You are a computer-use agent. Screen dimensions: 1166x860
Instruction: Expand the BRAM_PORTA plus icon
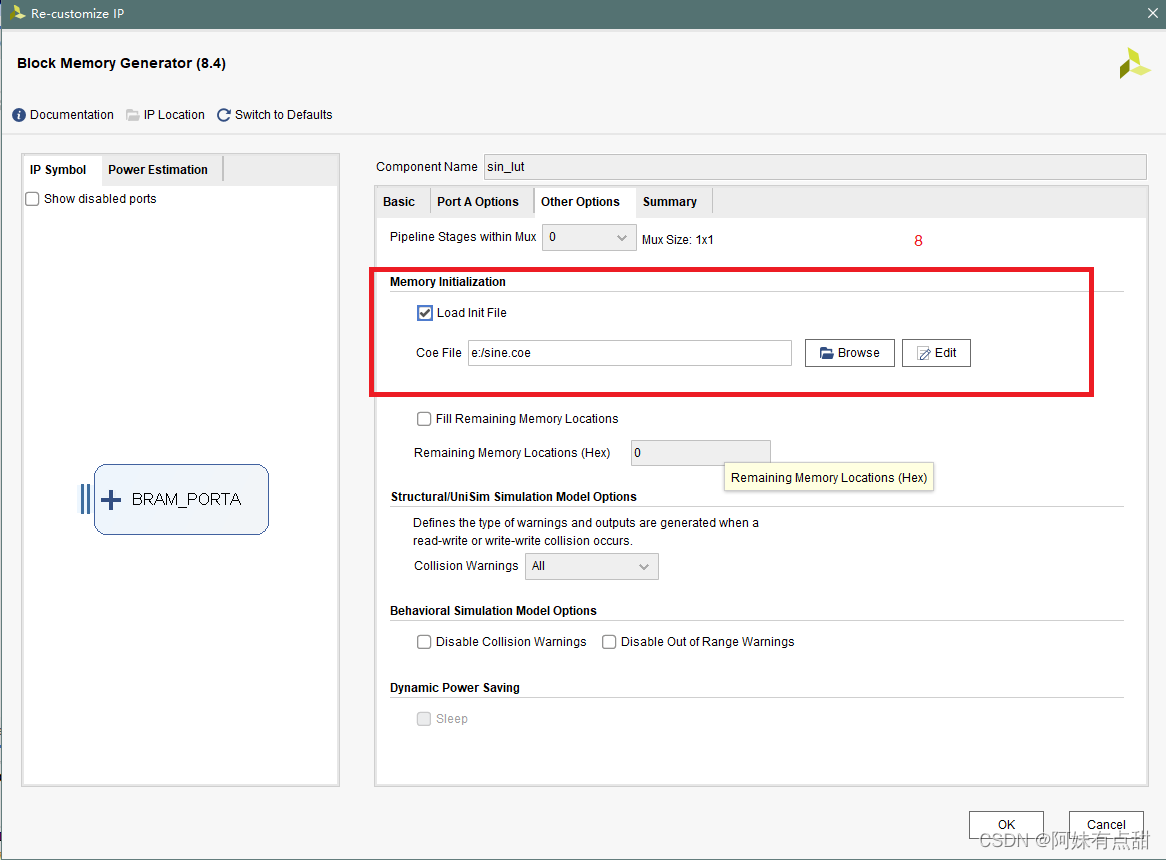[x=111, y=499]
